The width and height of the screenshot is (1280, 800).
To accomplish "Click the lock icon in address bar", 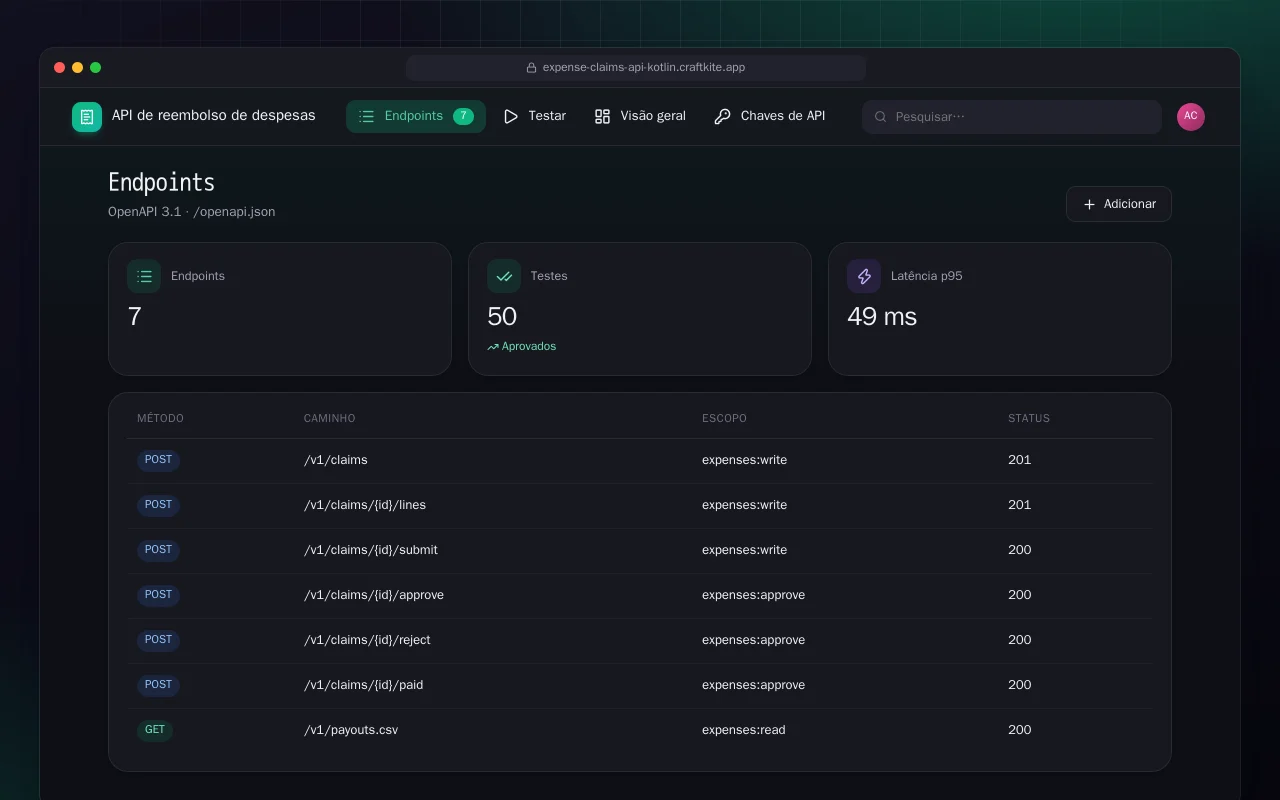I will click(x=532, y=68).
